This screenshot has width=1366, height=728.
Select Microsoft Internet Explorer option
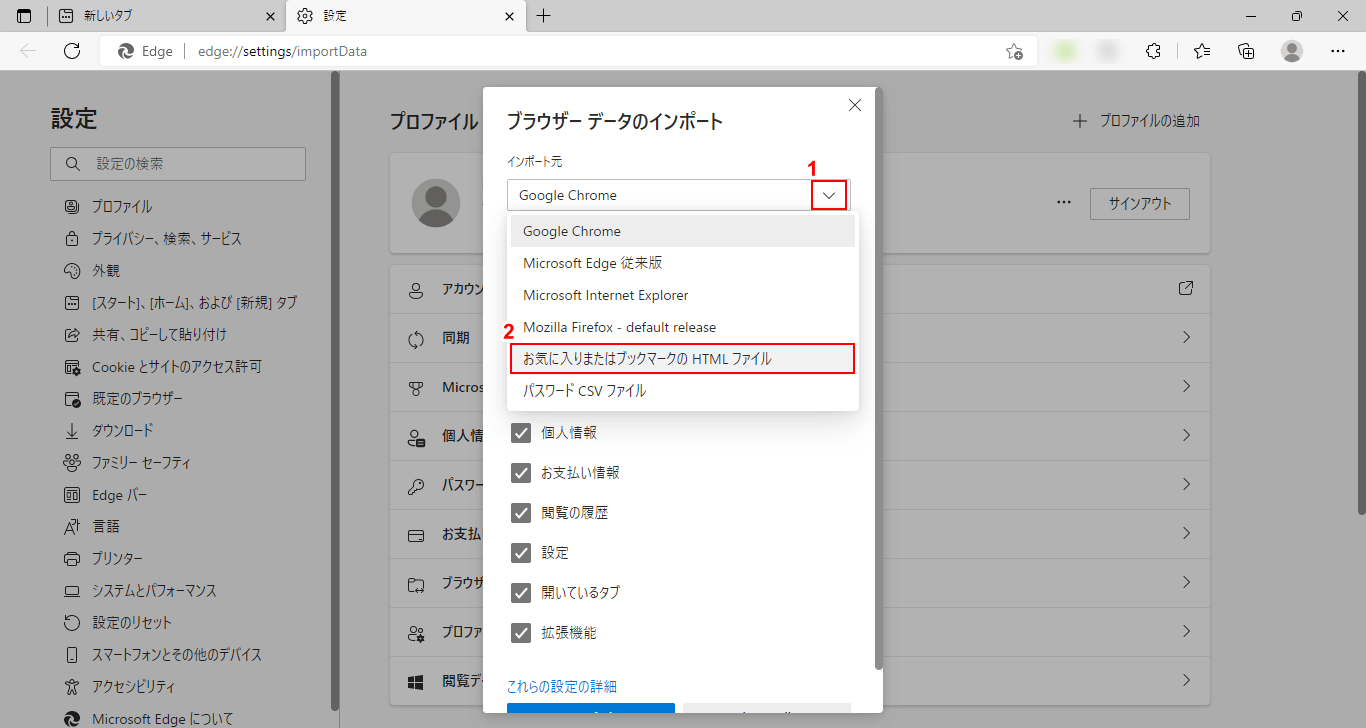tap(683, 295)
